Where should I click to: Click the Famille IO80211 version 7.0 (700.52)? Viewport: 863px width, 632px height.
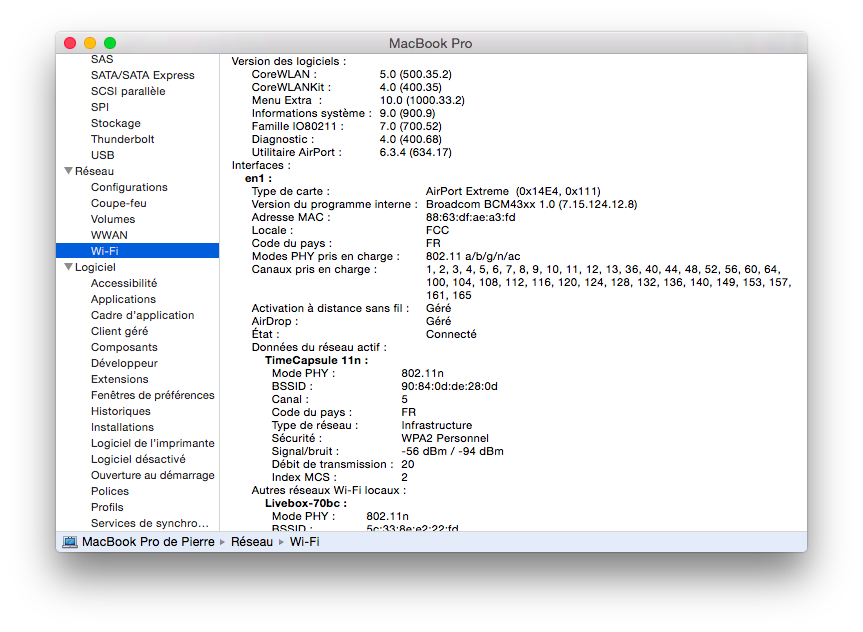(x=410, y=126)
